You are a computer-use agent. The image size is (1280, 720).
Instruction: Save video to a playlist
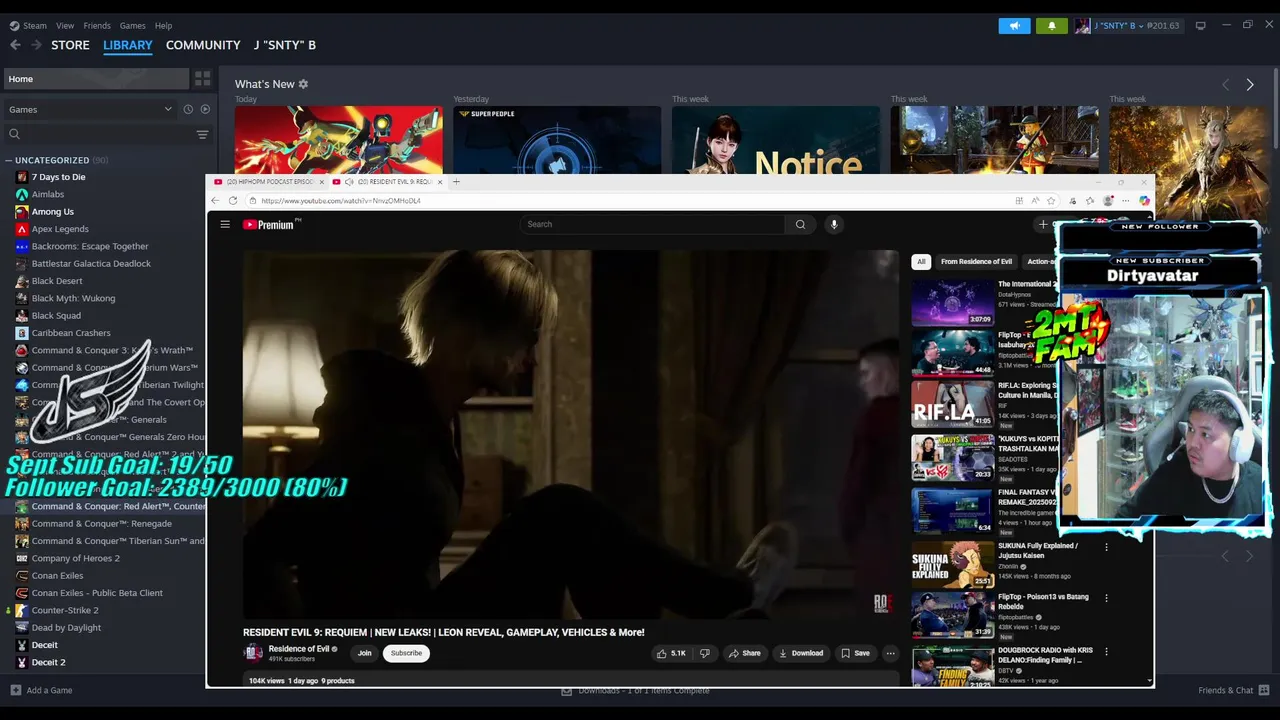point(855,653)
